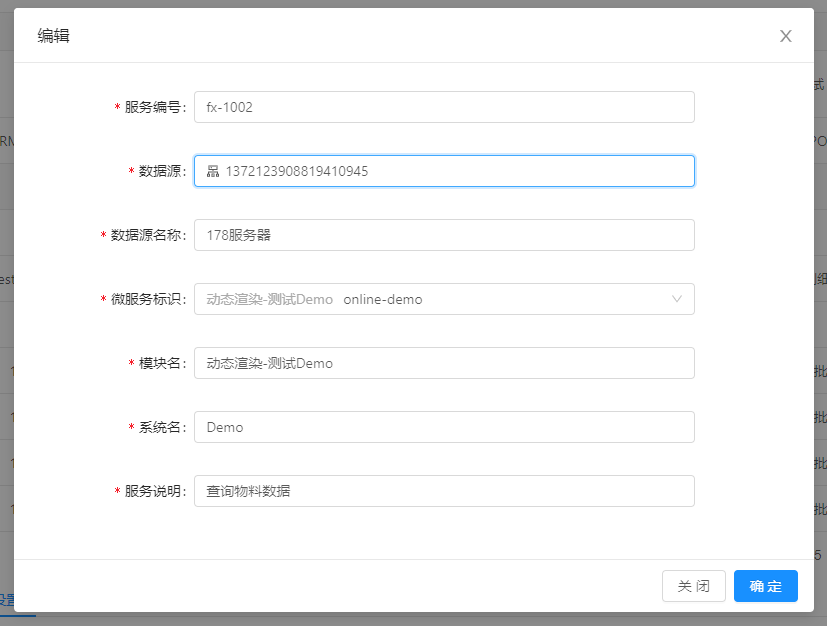Viewport: 827px width, 626px height.
Task: Click the 数据源 label
Action: [160, 171]
